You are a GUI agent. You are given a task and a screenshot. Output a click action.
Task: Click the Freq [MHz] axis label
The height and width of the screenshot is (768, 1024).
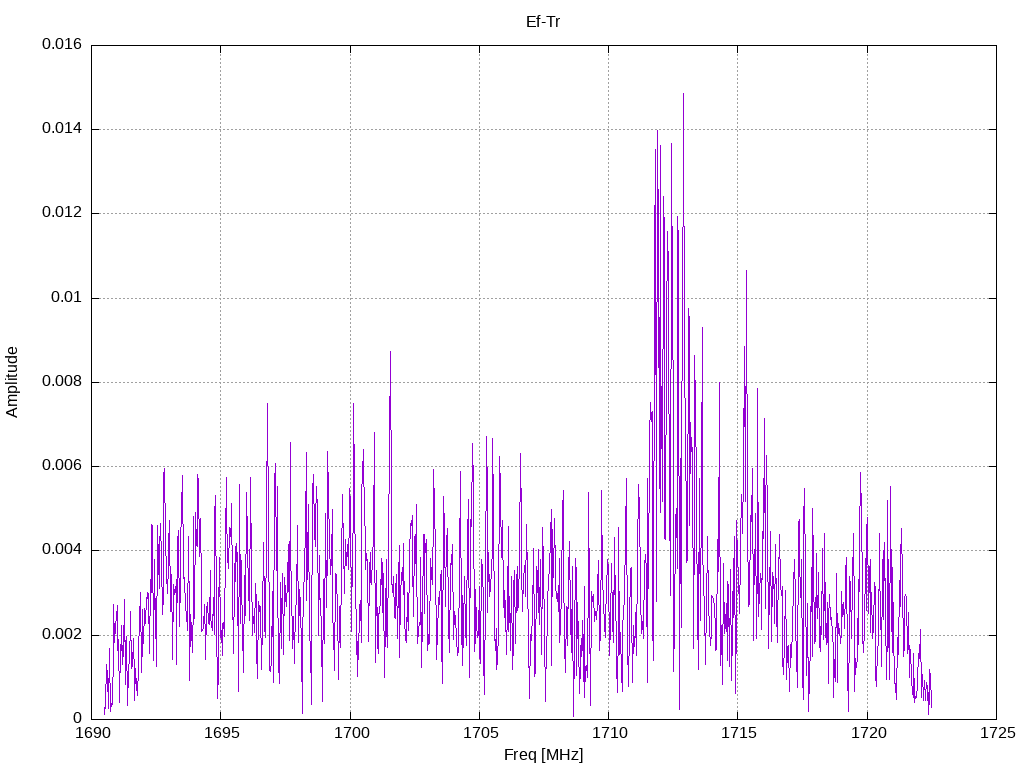(543, 755)
